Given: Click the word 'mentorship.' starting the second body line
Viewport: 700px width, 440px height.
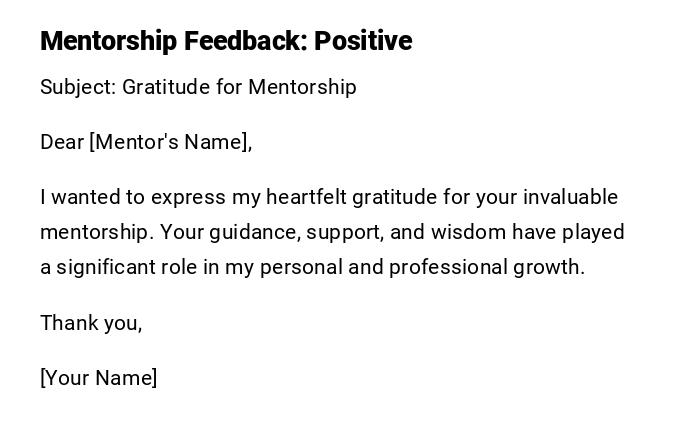Looking at the screenshot, I should point(97,232).
